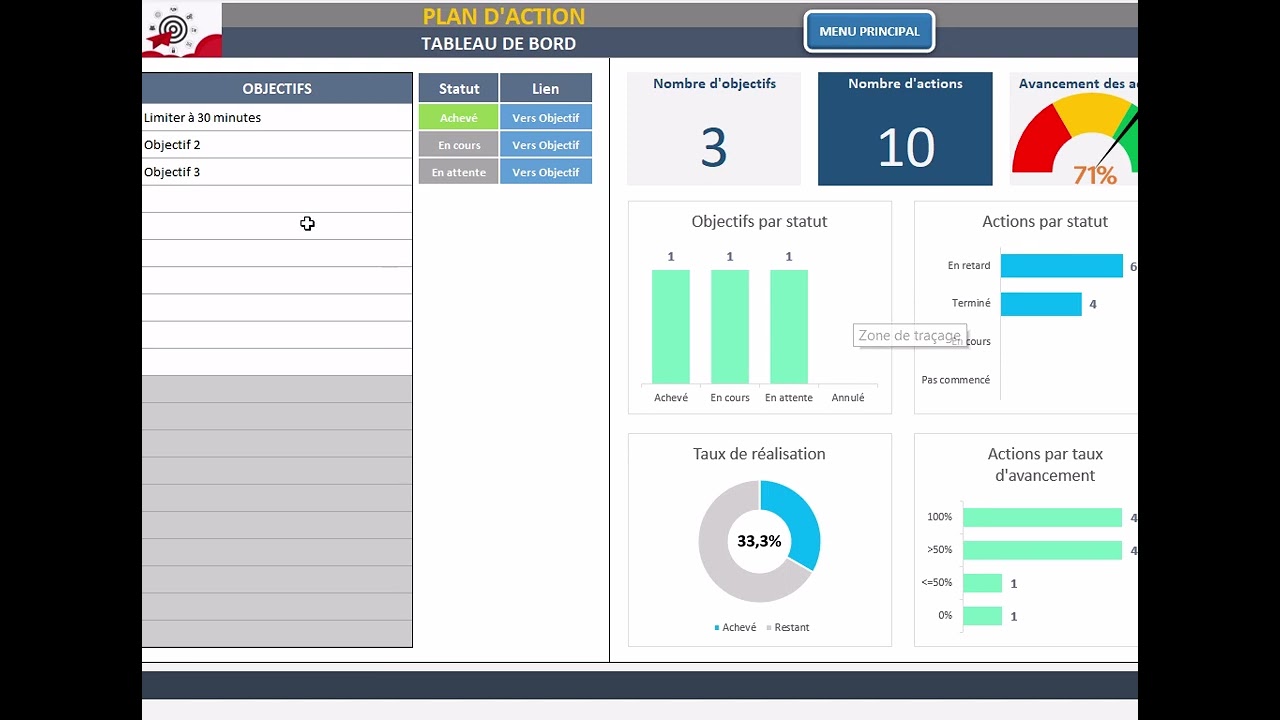Click the 100% progress bar
The width and height of the screenshot is (1280, 720).
[x=1042, y=518]
